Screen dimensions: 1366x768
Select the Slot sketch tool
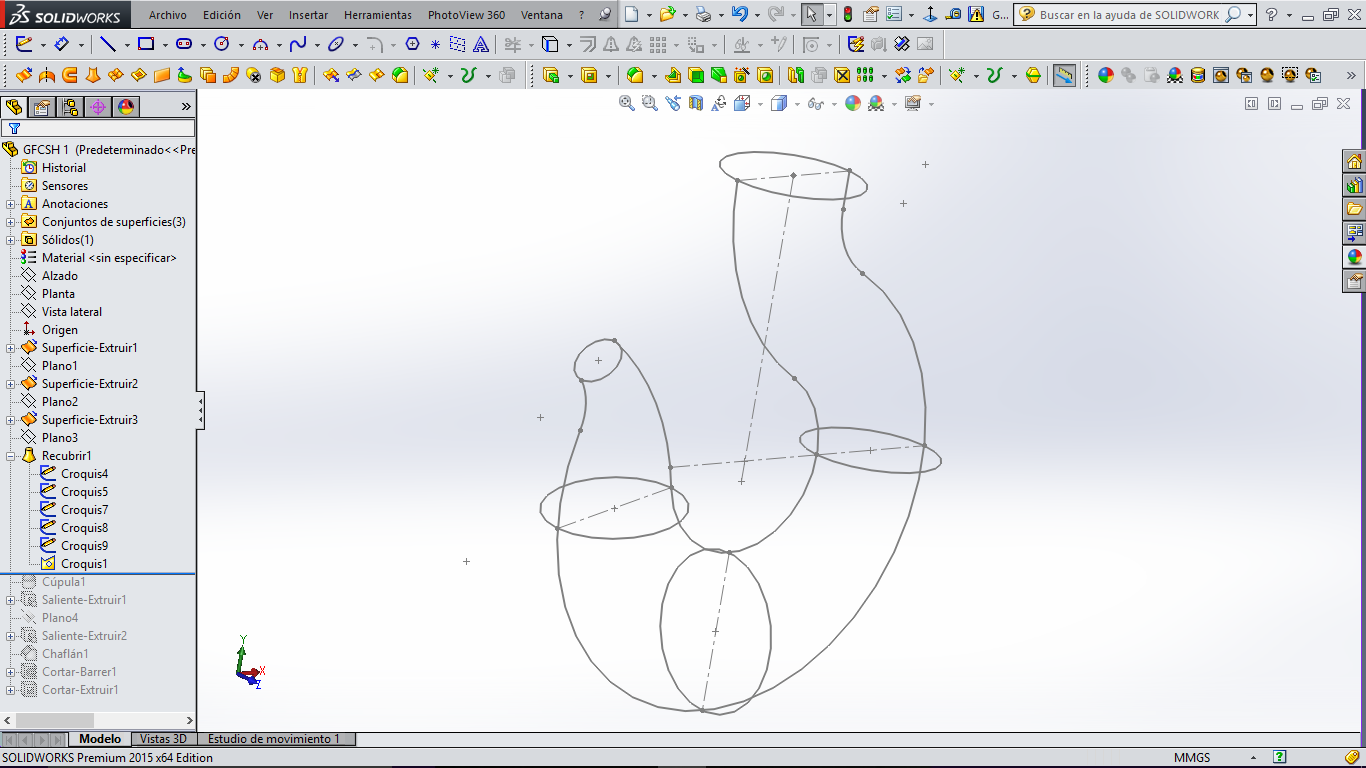pos(184,44)
